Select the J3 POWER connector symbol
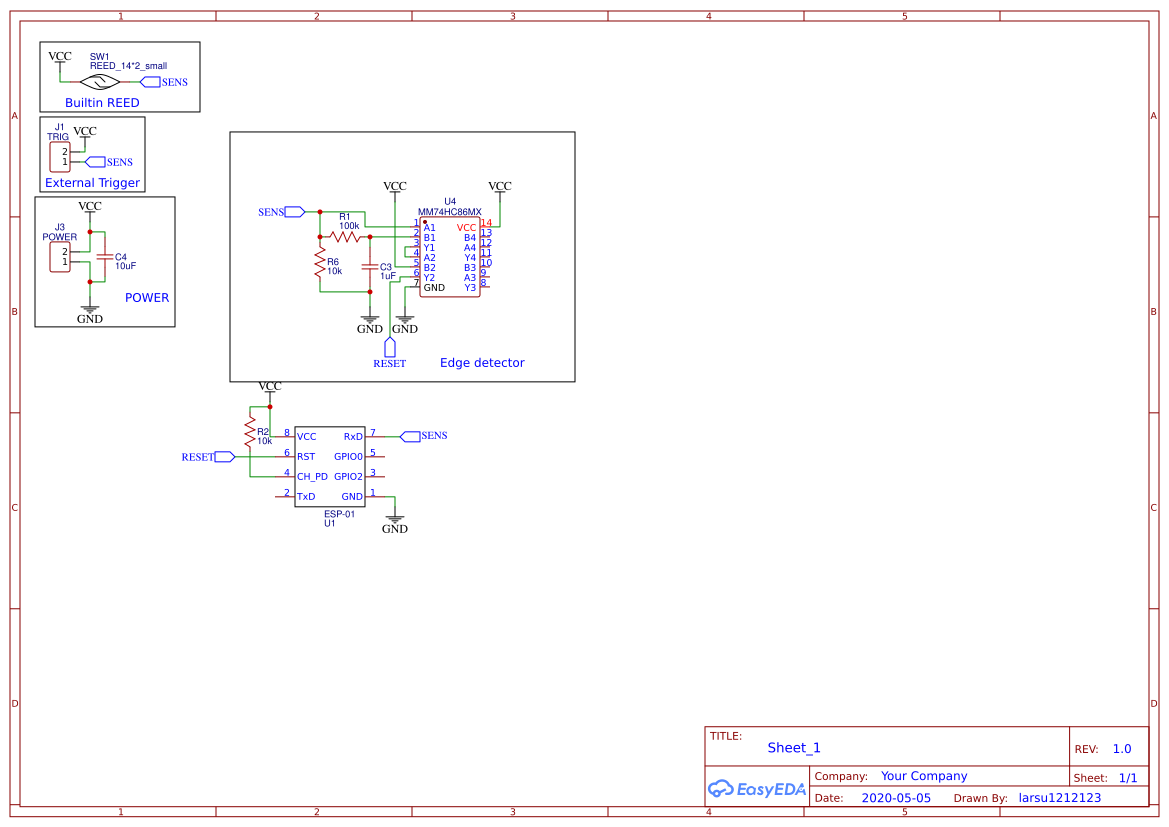1169x827 pixels. (x=60, y=257)
